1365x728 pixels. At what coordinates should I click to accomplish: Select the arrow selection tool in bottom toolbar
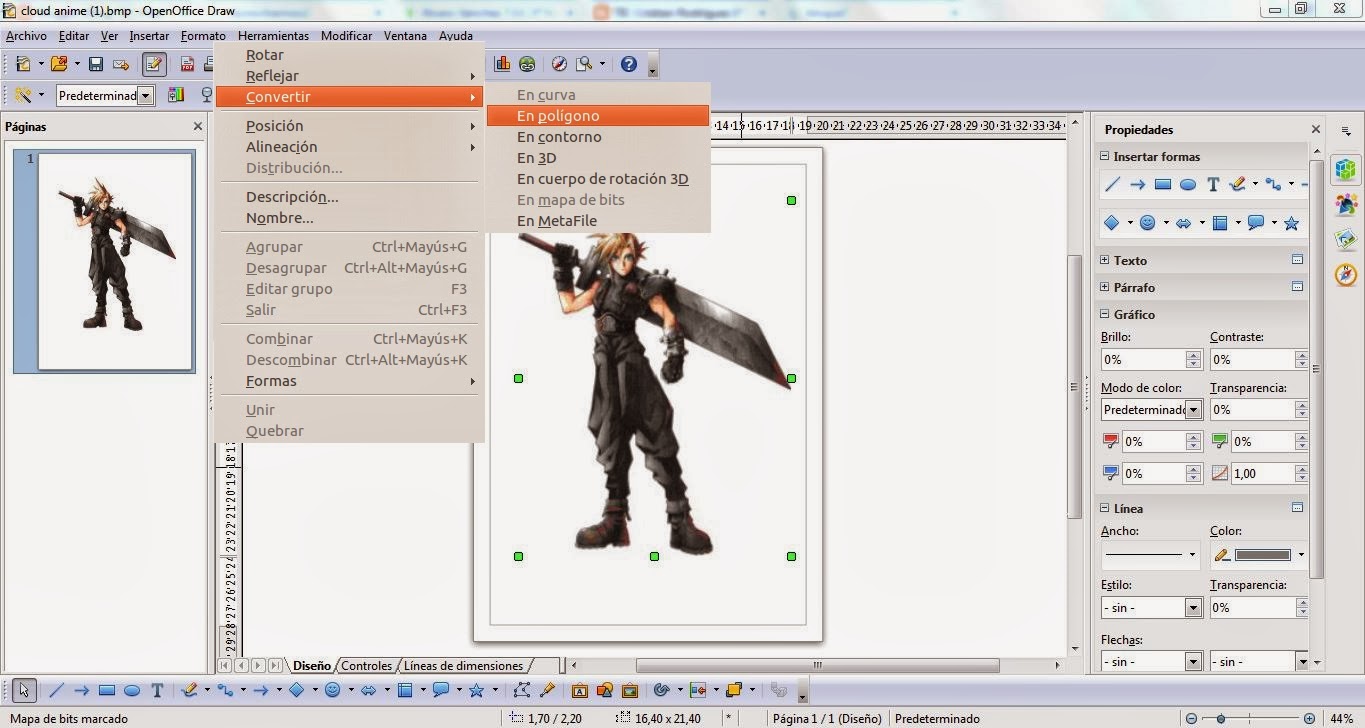25,690
